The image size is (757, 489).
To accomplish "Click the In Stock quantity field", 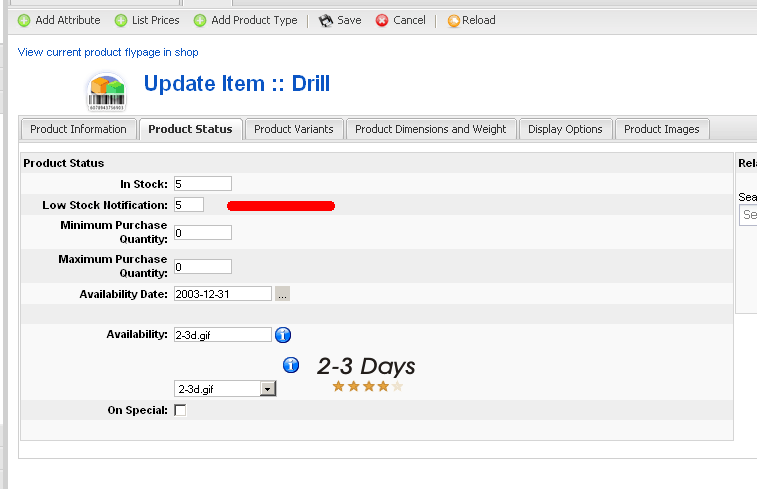I will (x=202, y=184).
